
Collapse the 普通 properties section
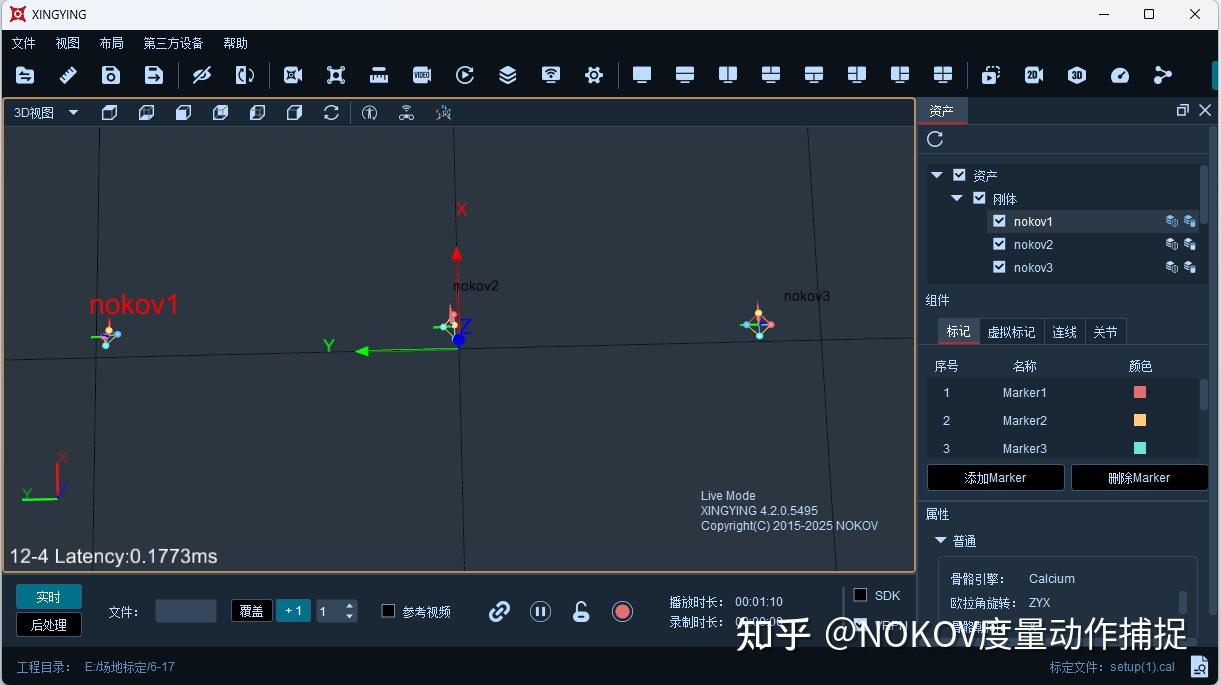(940, 540)
